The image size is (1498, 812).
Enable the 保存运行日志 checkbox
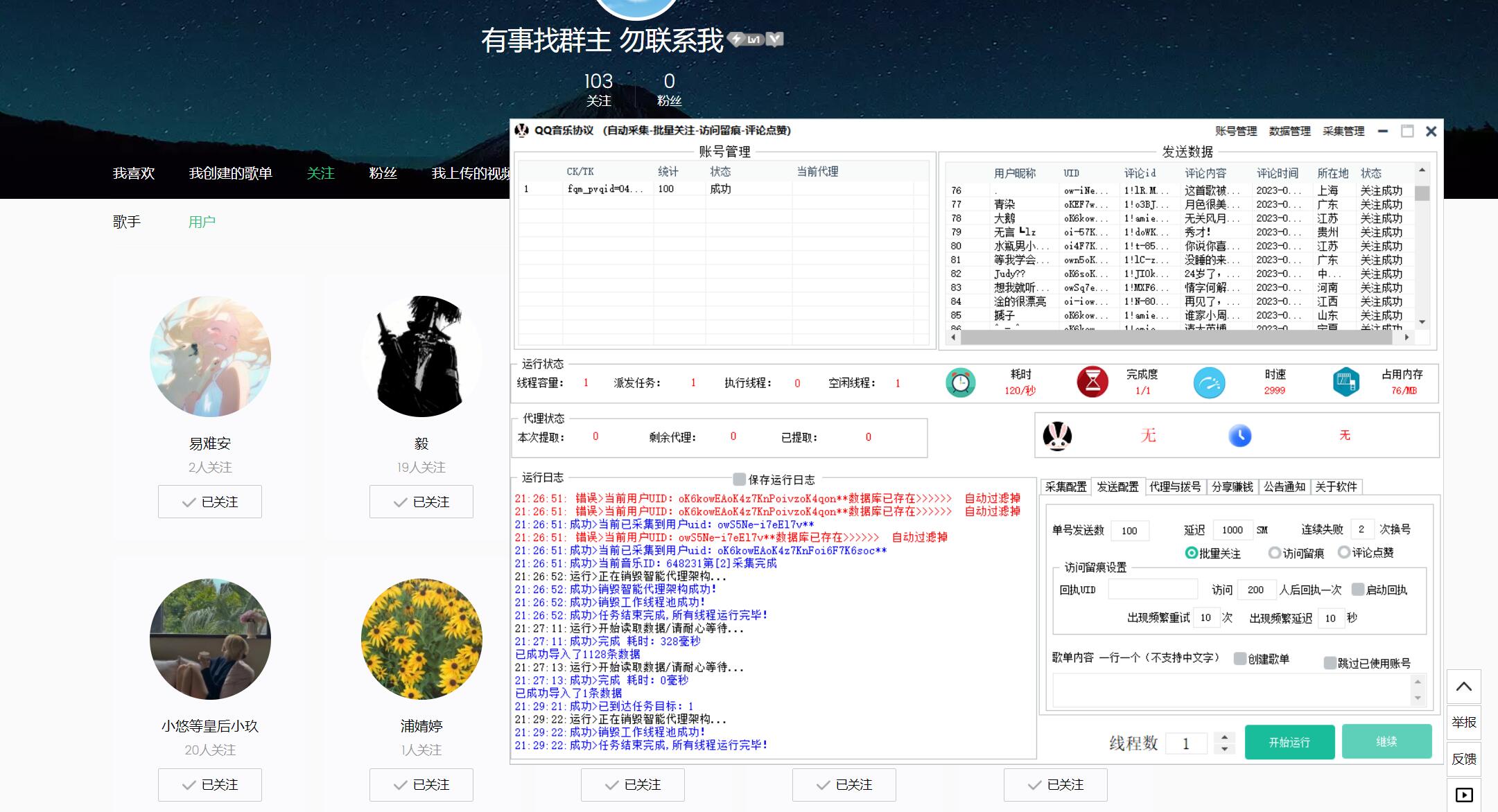(739, 479)
